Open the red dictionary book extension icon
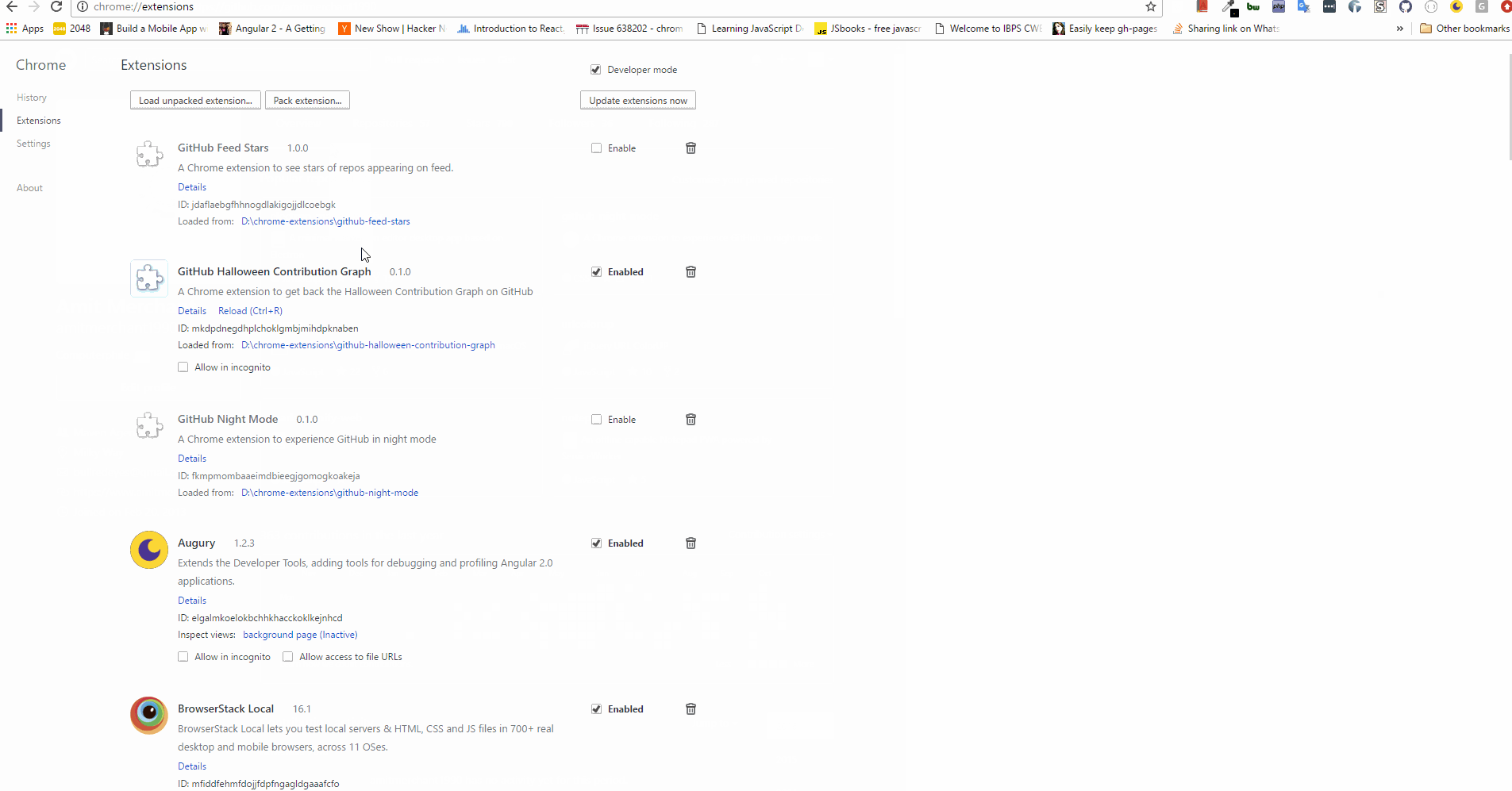 [x=1202, y=6]
